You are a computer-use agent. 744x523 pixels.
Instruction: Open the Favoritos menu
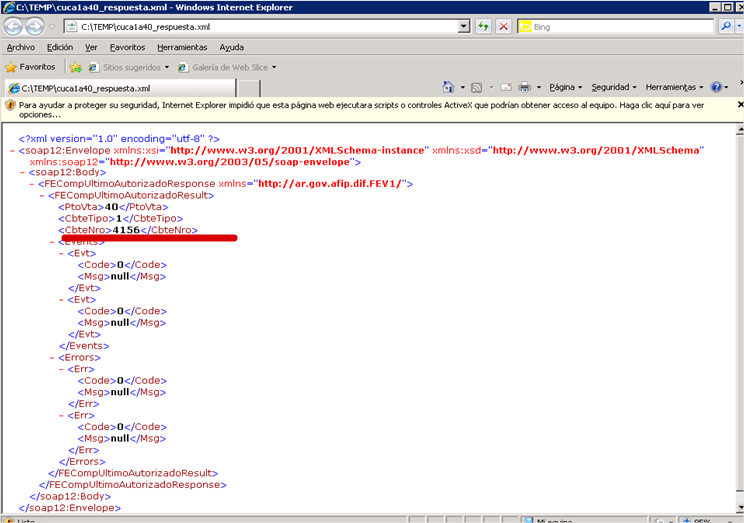pyautogui.click(x=127, y=47)
